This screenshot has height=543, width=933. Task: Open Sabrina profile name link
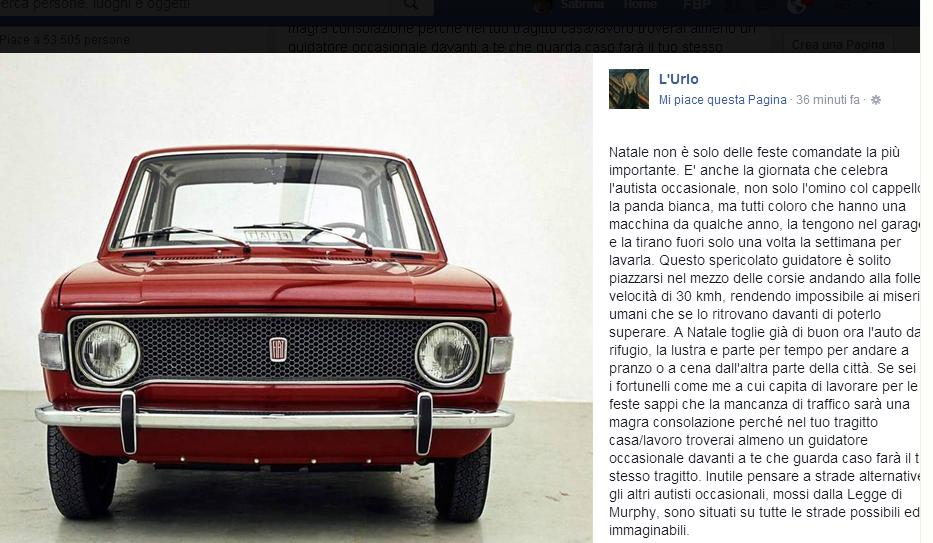pos(582,5)
